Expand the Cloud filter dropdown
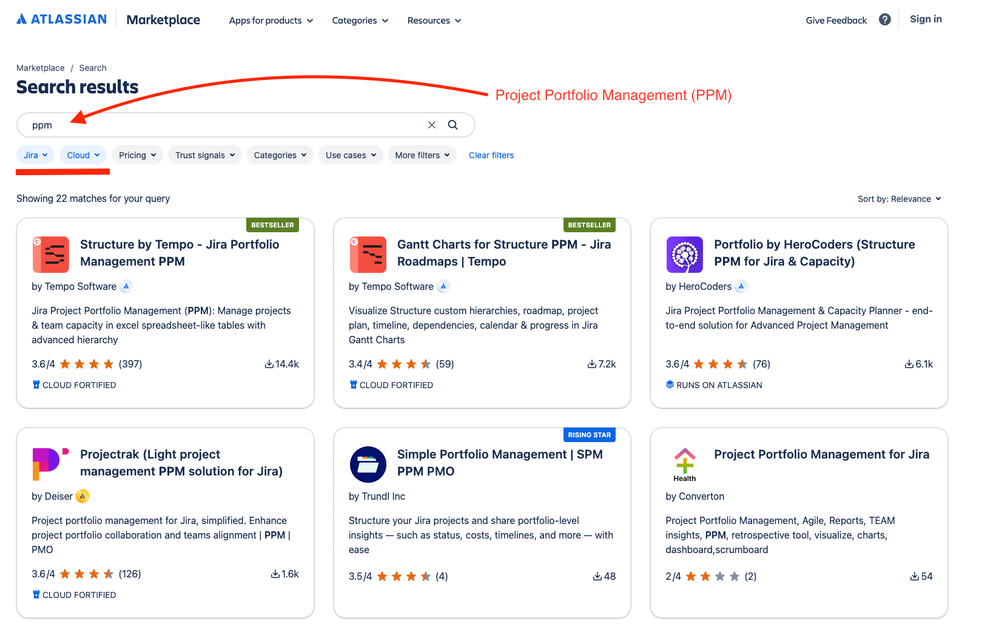The height and width of the screenshot is (624, 999). click(83, 155)
